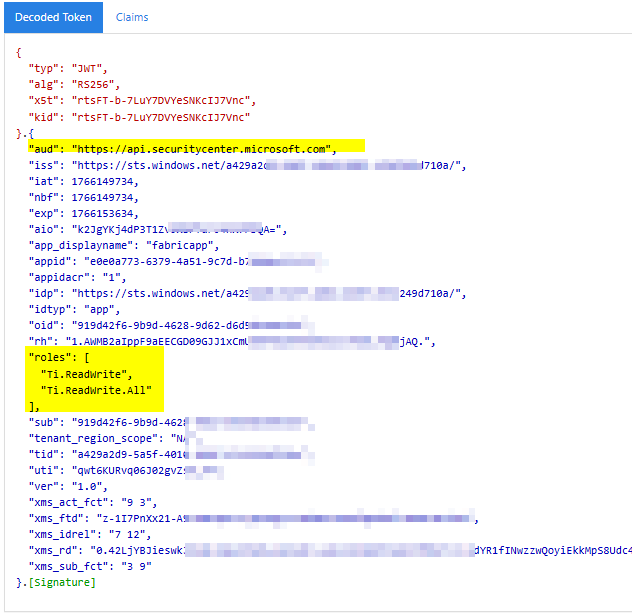Screen dimensions: 632x615
Task: Click the [Signature] text at bottom
Action: [x=62, y=583]
